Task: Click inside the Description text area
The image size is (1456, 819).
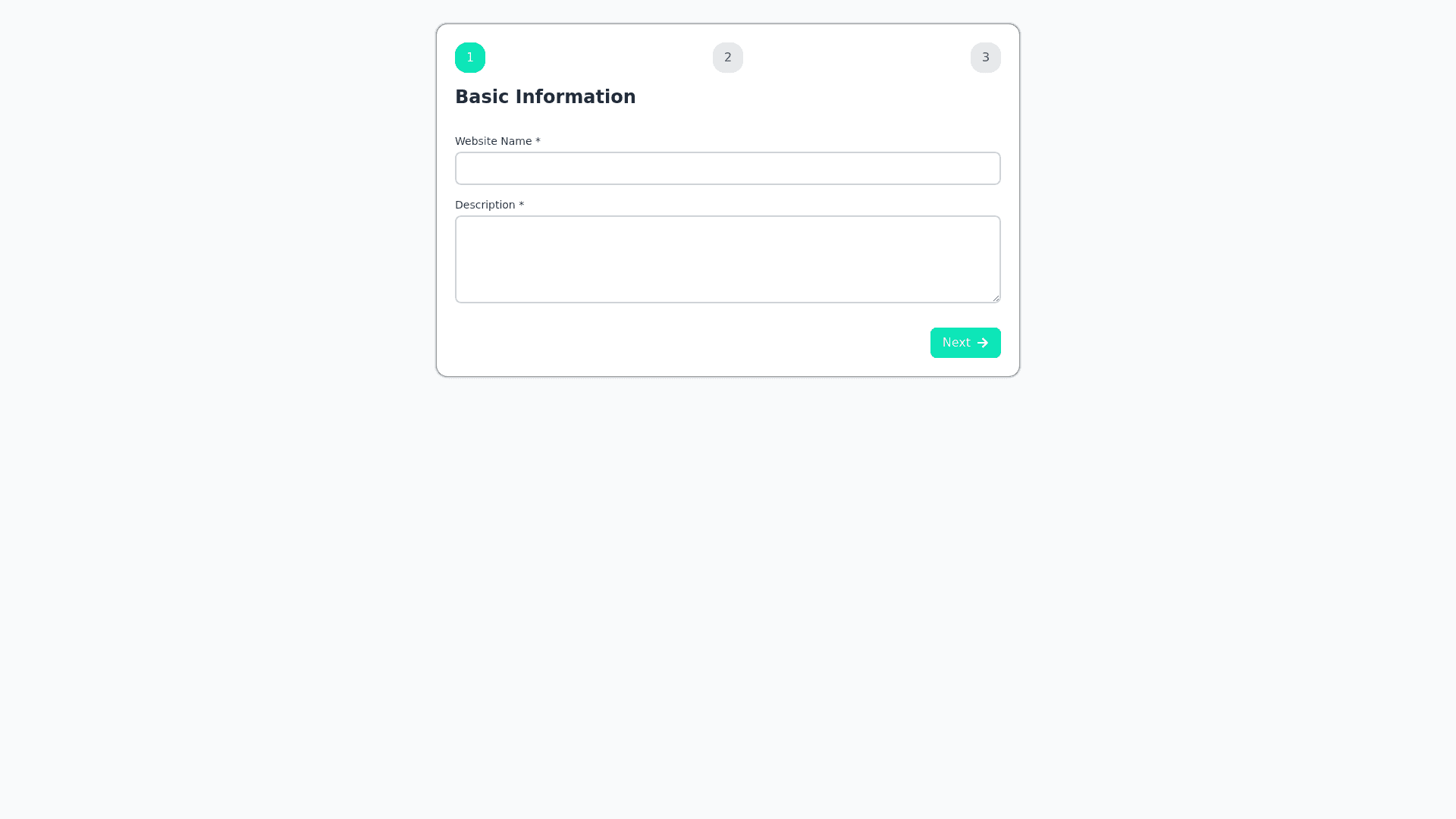Action: (728, 259)
